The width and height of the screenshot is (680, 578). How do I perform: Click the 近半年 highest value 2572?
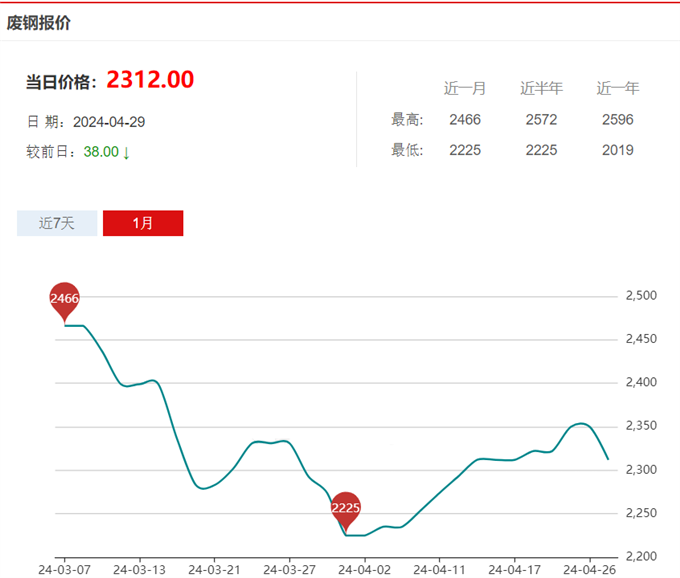click(x=541, y=120)
